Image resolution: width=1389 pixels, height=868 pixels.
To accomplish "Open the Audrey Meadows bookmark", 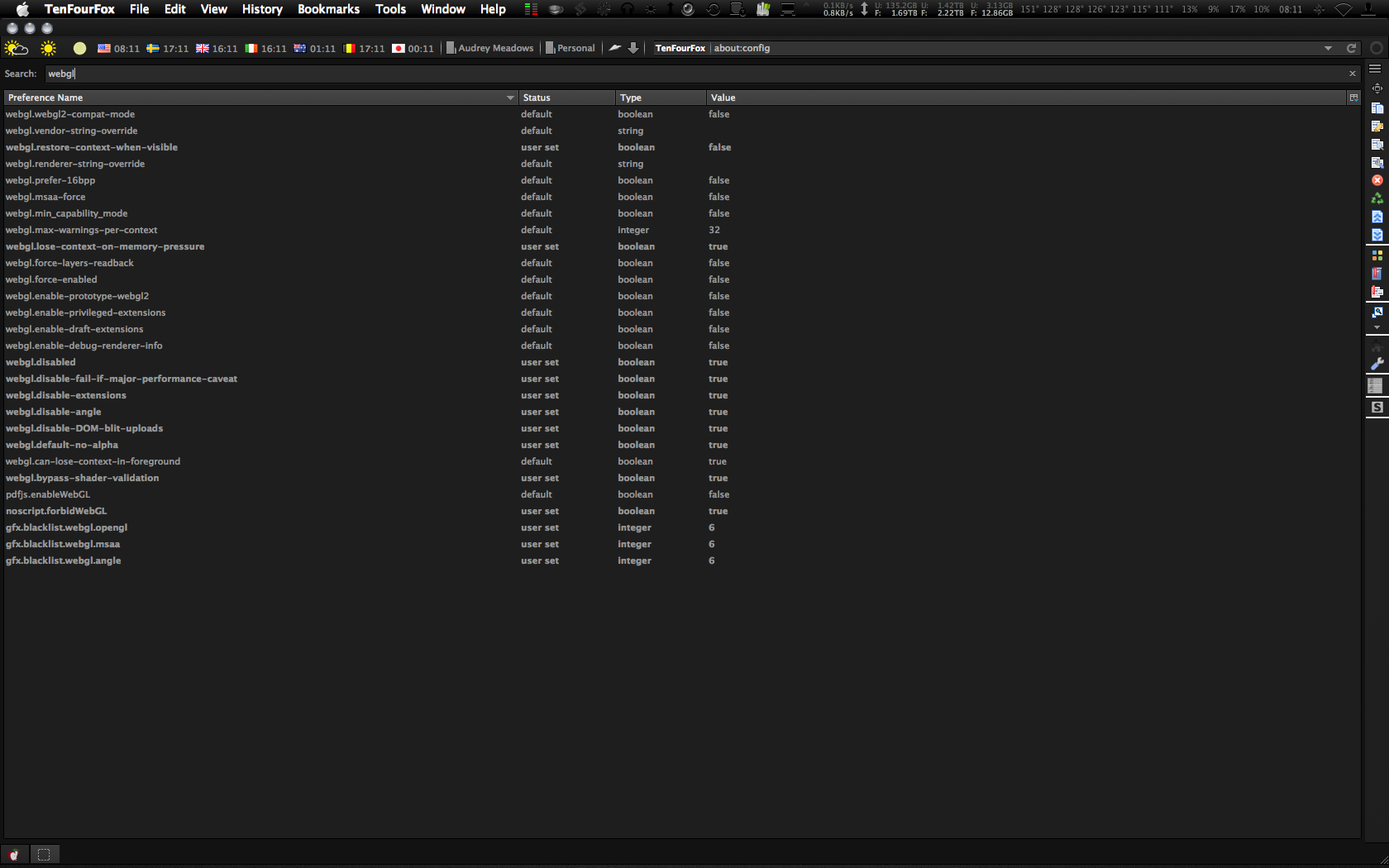I will click(489, 49).
